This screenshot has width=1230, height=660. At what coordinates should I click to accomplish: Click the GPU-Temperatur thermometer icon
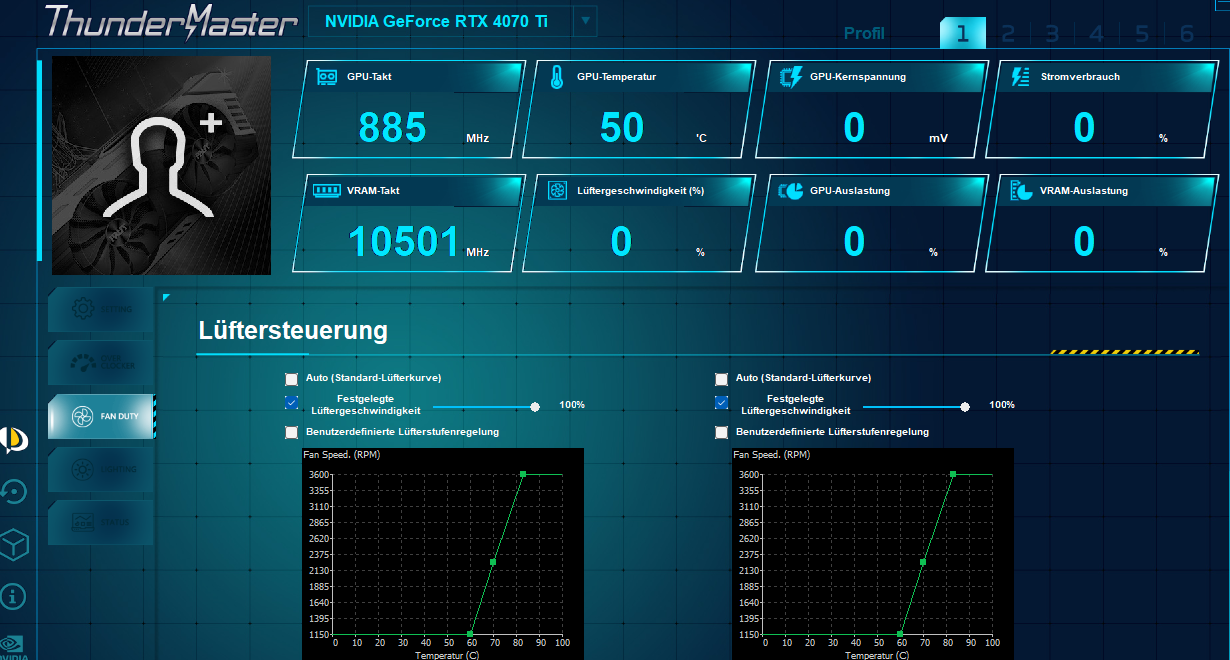pyautogui.click(x=557, y=77)
